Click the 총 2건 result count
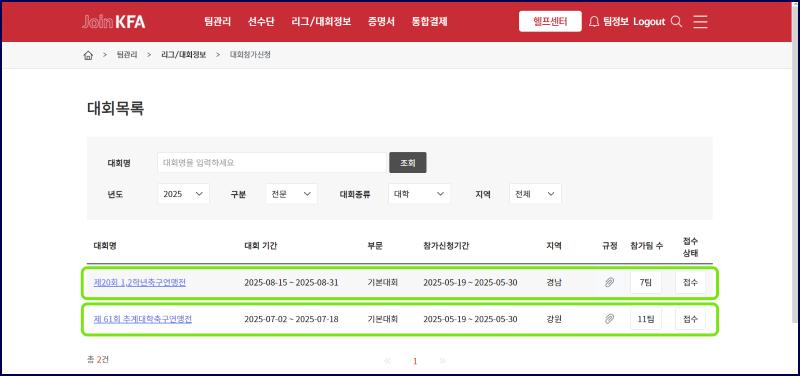This screenshot has height=376, width=800. click(98, 360)
